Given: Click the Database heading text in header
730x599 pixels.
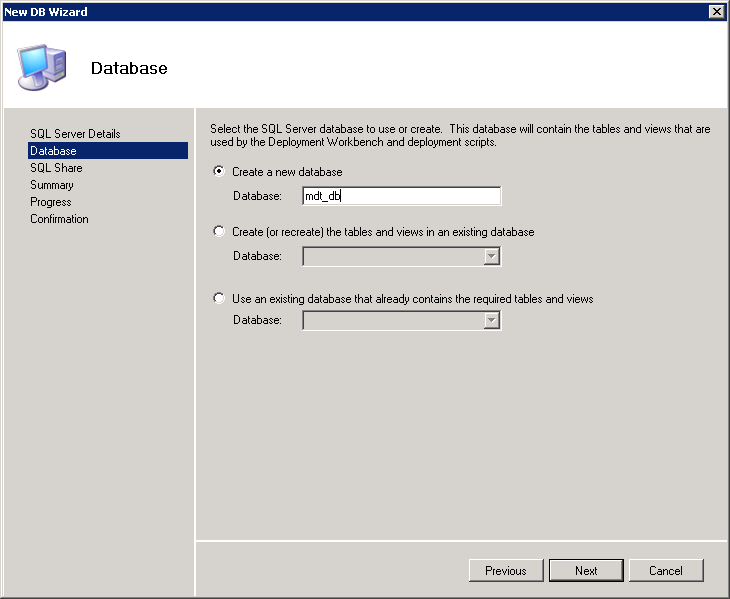Looking at the screenshot, I should (129, 69).
